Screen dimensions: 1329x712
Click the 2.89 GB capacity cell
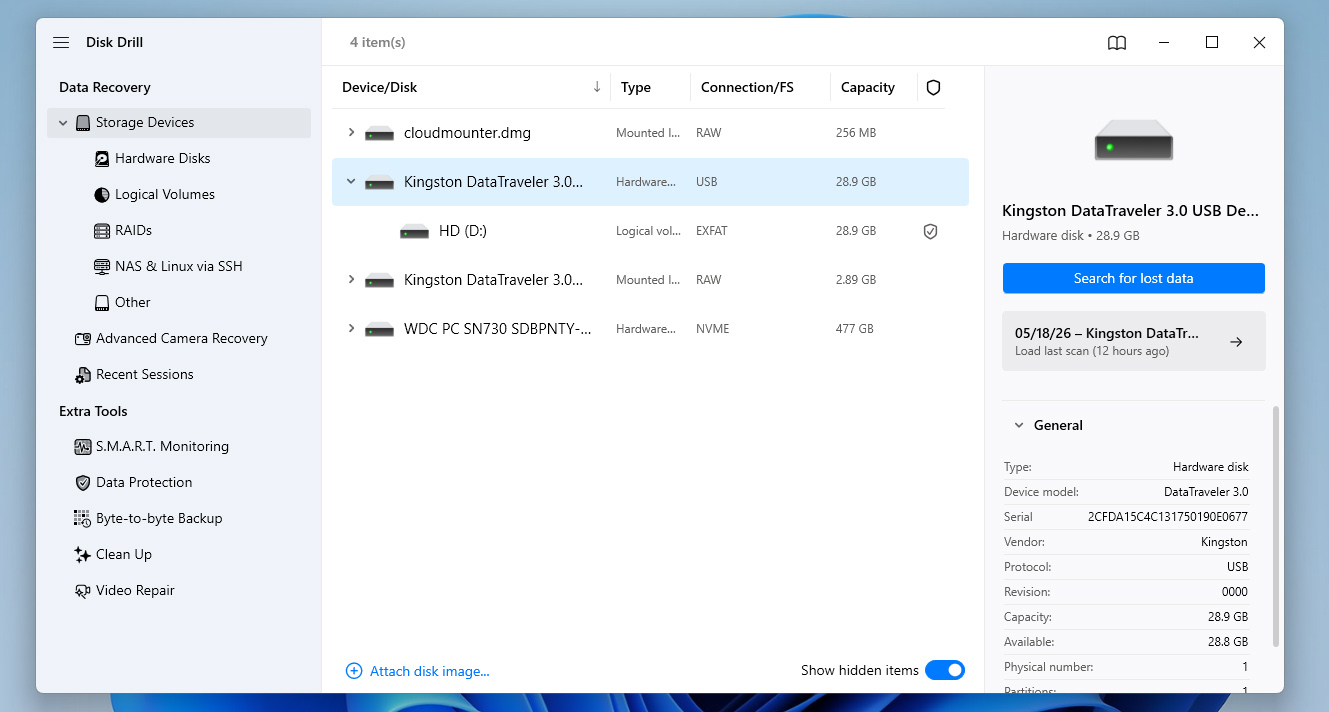pyautogui.click(x=856, y=280)
